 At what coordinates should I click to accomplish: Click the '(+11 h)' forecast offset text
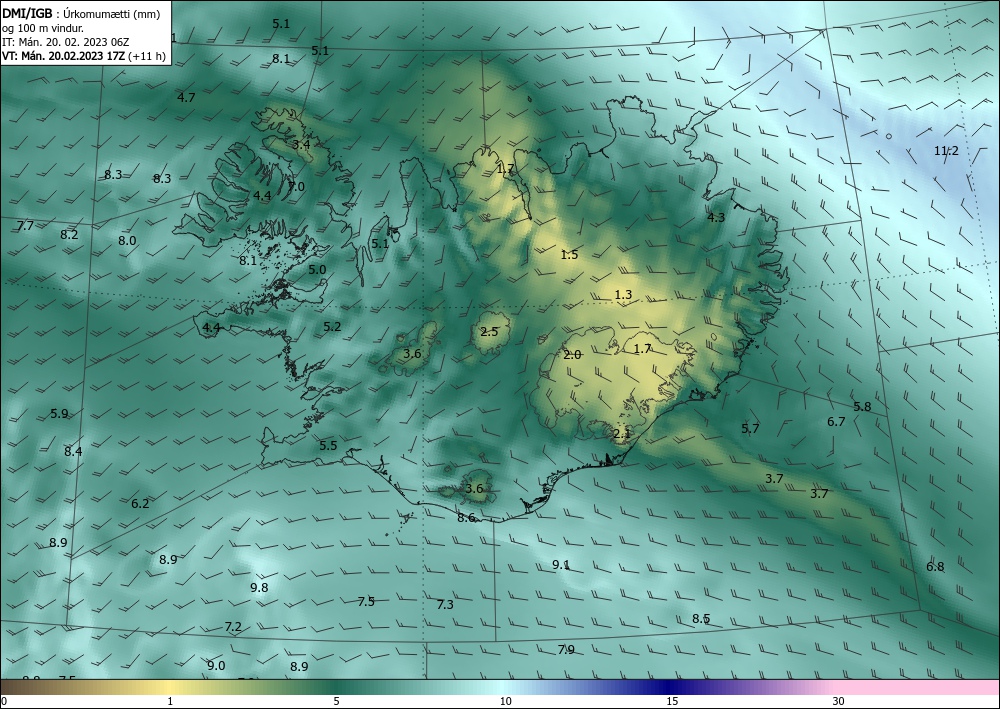147,55
